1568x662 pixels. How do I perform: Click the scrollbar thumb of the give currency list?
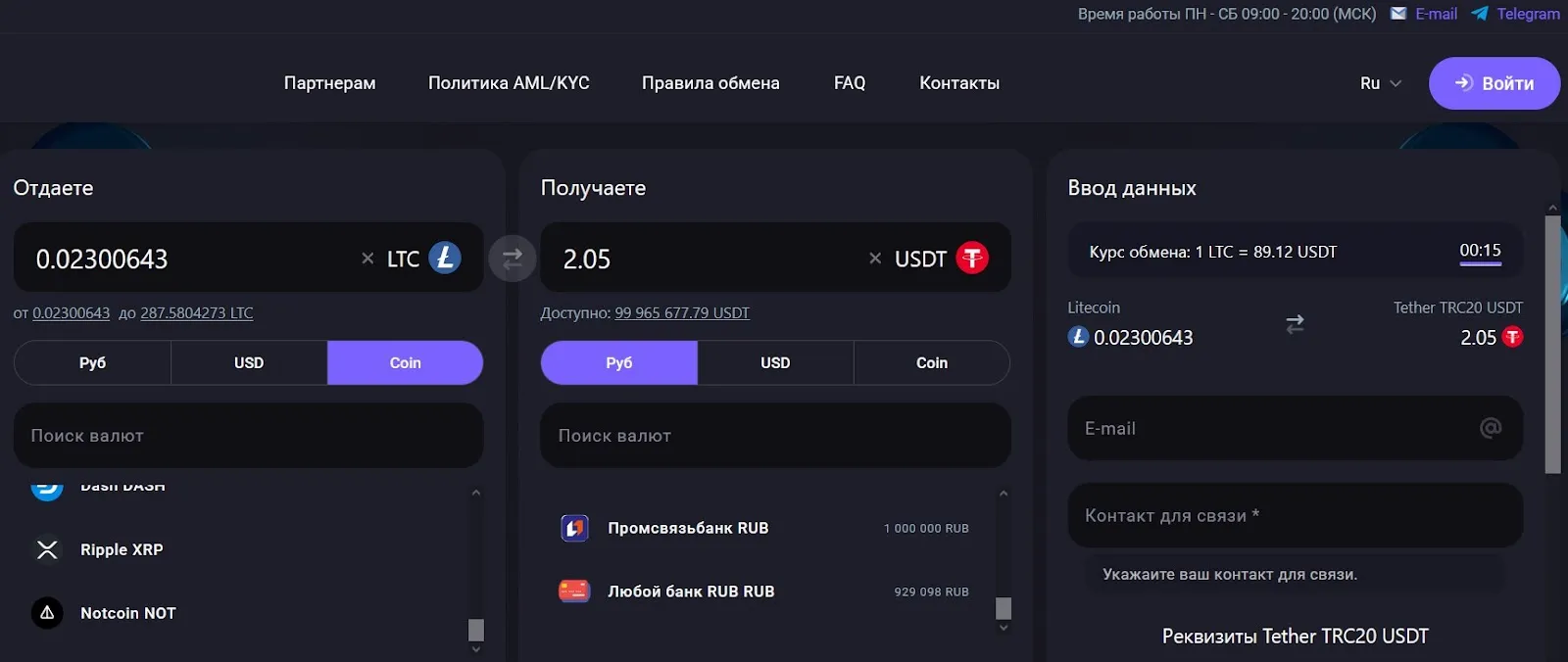coord(476,630)
